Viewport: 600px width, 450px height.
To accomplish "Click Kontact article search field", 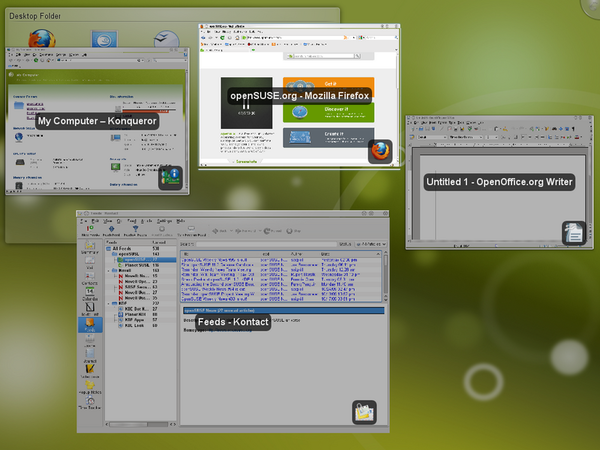I will coord(266,244).
